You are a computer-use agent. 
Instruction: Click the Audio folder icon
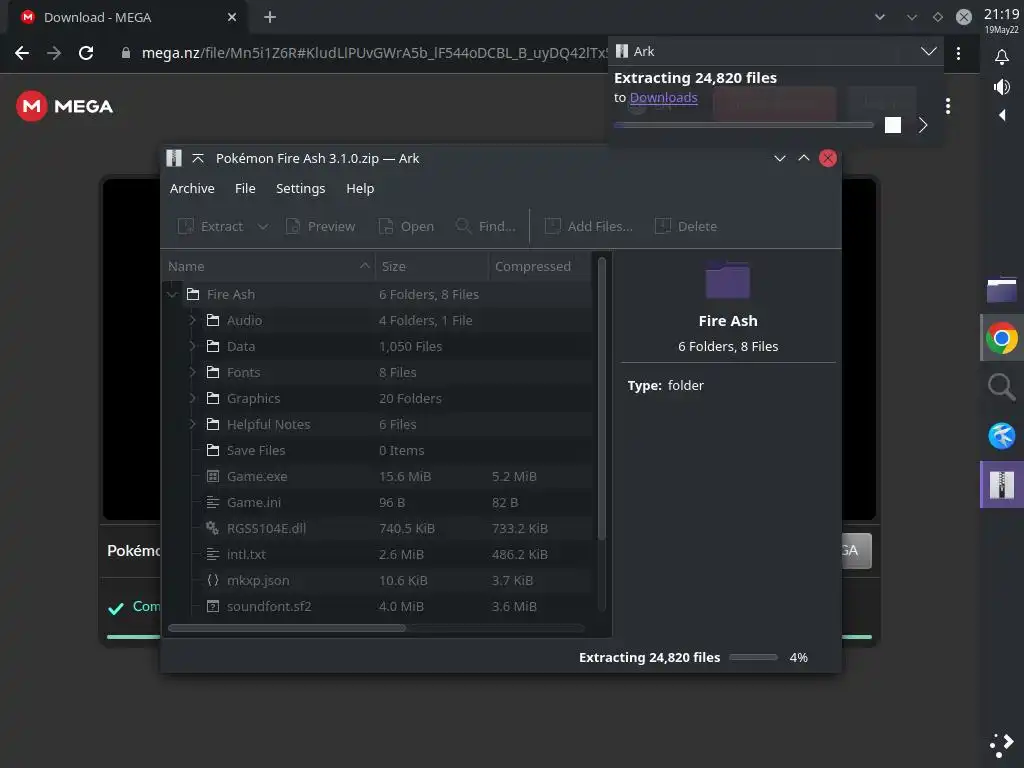coord(213,320)
